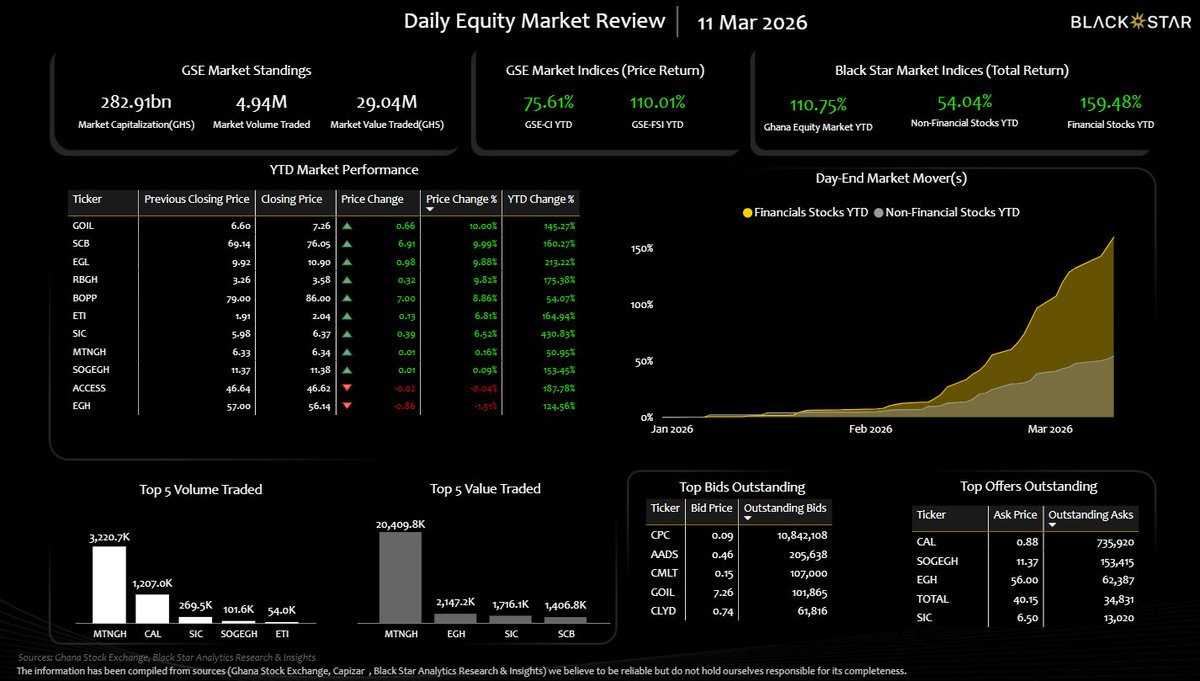The height and width of the screenshot is (681, 1200).
Task: Click the 735,920 outstanding asks value
Action: (1116, 543)
